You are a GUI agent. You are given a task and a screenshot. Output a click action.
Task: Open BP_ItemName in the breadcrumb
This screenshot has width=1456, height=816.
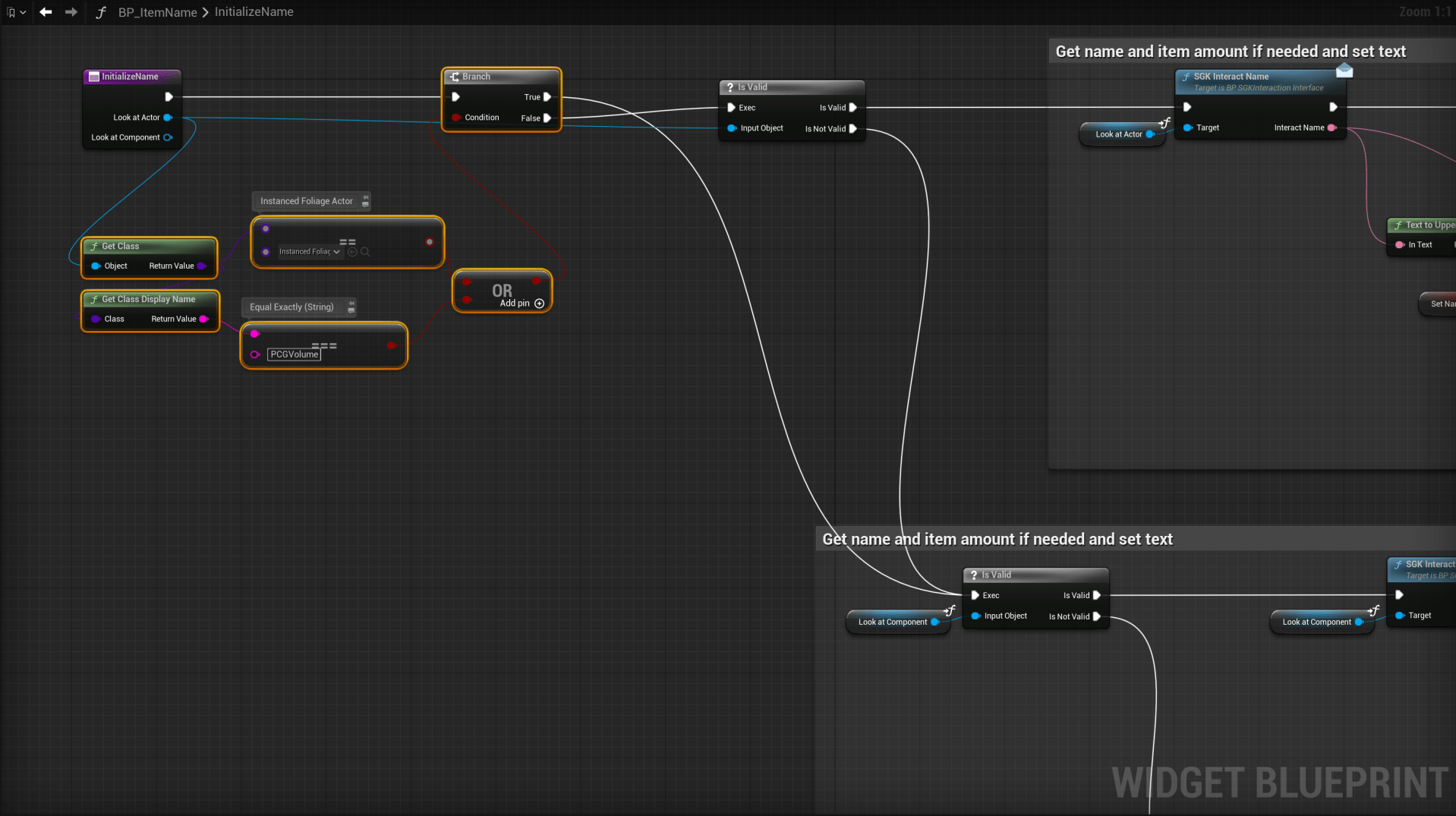click(157, 12)
